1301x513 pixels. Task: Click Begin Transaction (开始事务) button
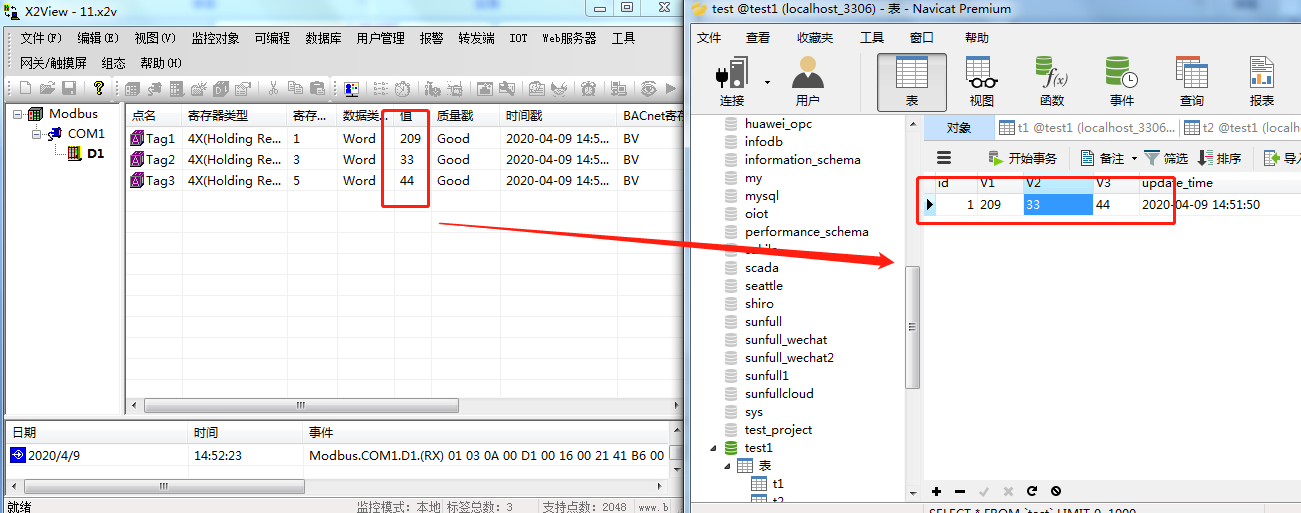(x=1022, y=158)
